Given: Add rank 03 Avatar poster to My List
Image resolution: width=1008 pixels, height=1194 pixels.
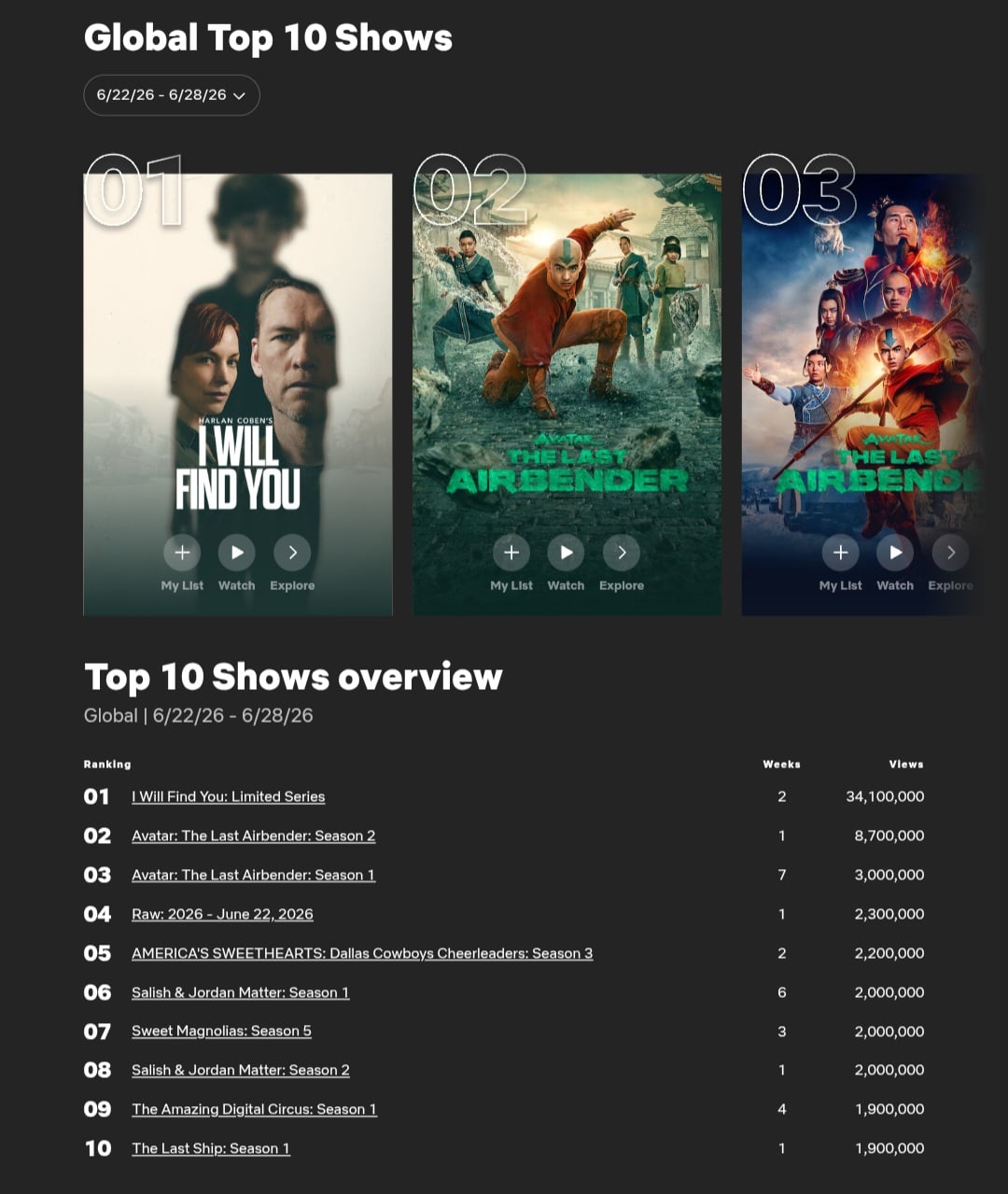Looking at the screenshot, I should coord(840,553).
